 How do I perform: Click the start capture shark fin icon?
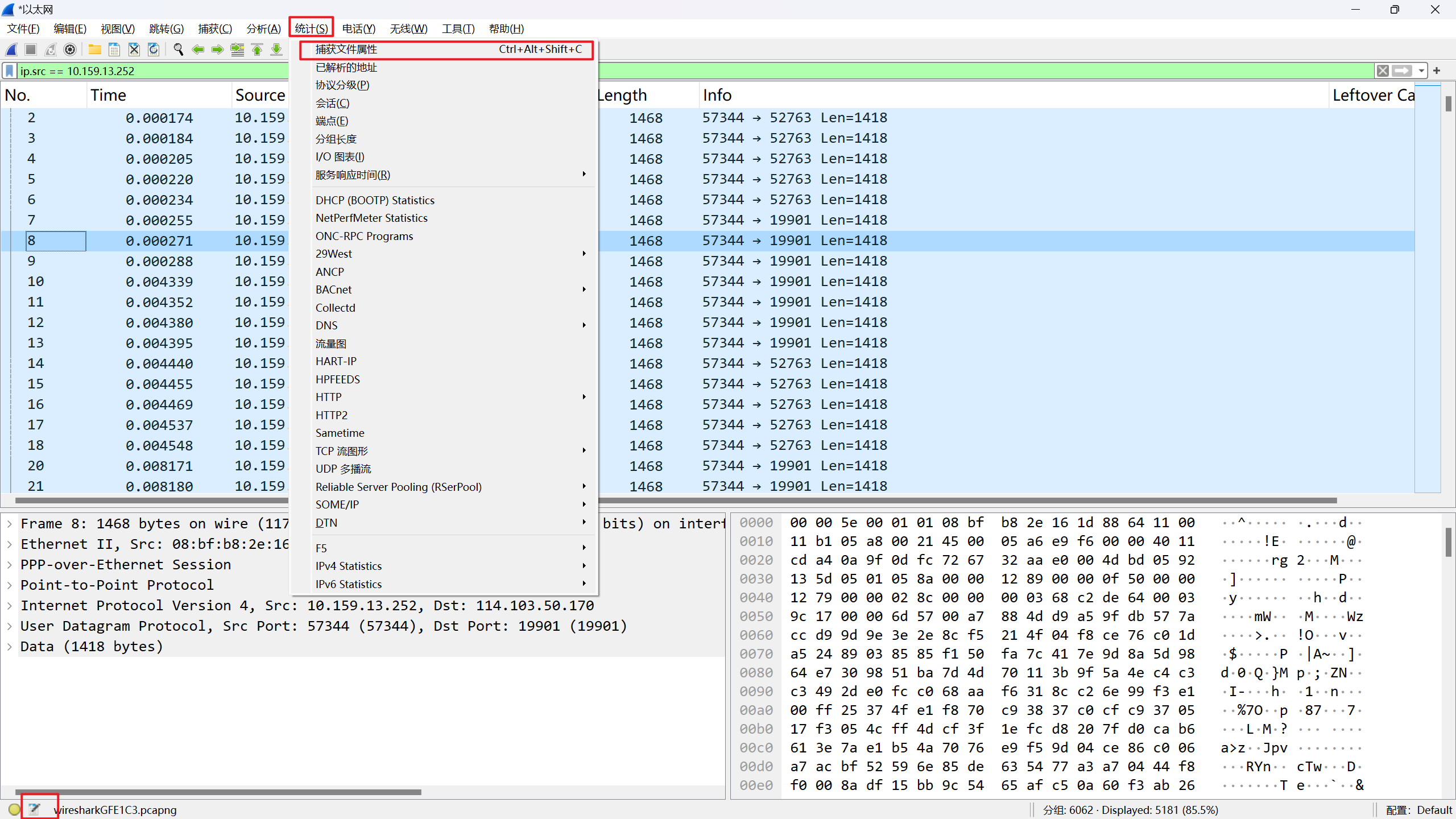point(12,50)
